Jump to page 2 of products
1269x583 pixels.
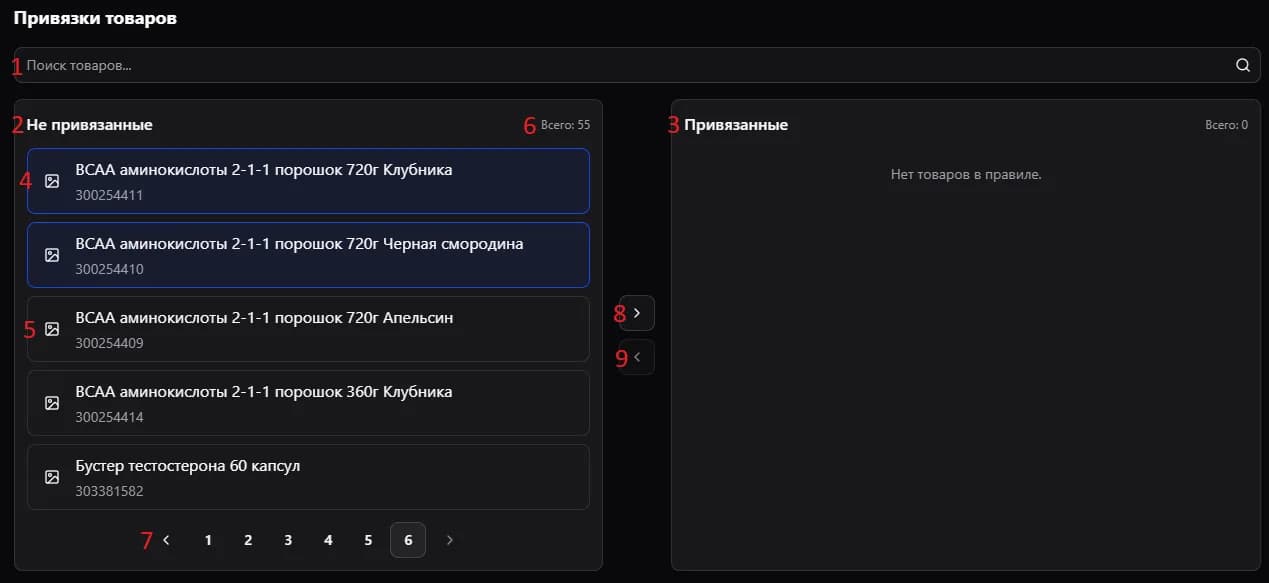(x=248, y=540)
